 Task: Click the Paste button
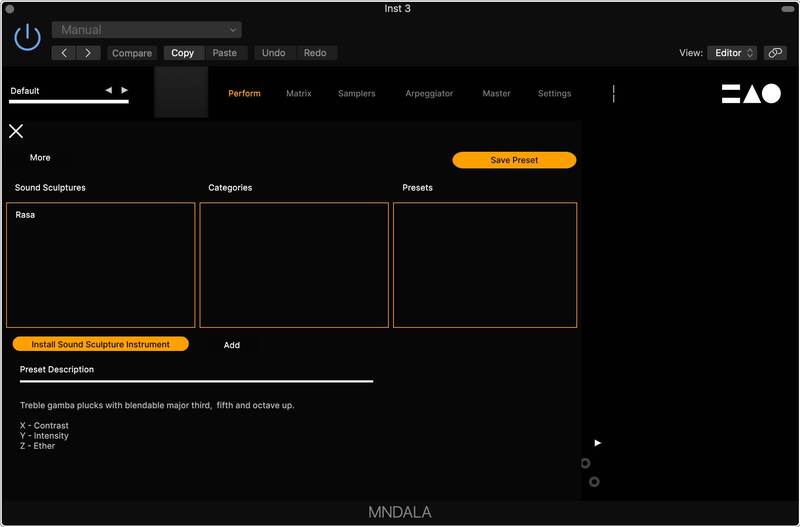(x=224, y=53)
